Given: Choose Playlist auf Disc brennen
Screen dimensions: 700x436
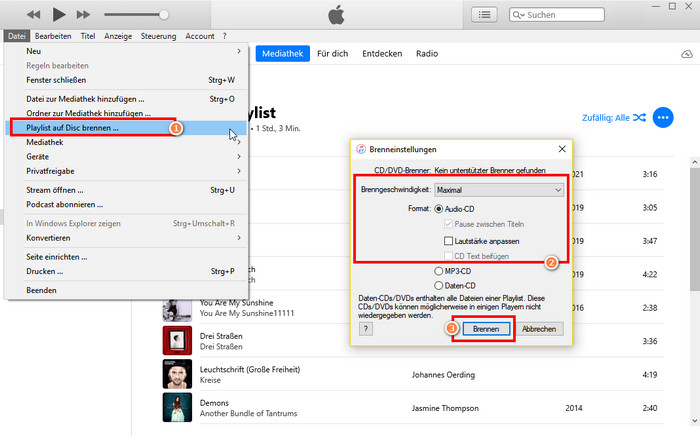Looking at the screenshot, I should [x=127, y=128].
